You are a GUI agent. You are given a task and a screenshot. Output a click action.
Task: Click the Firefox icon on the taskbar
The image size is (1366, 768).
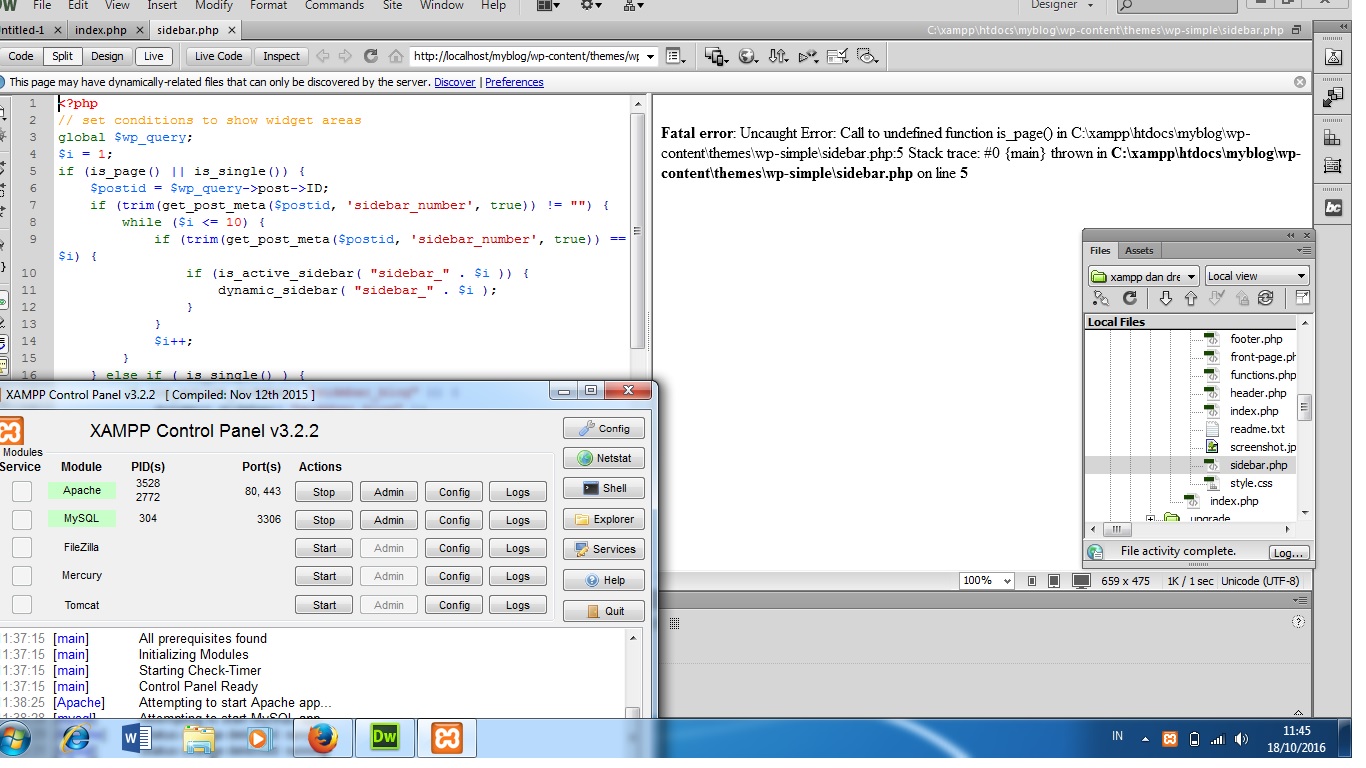pos(322,739)
